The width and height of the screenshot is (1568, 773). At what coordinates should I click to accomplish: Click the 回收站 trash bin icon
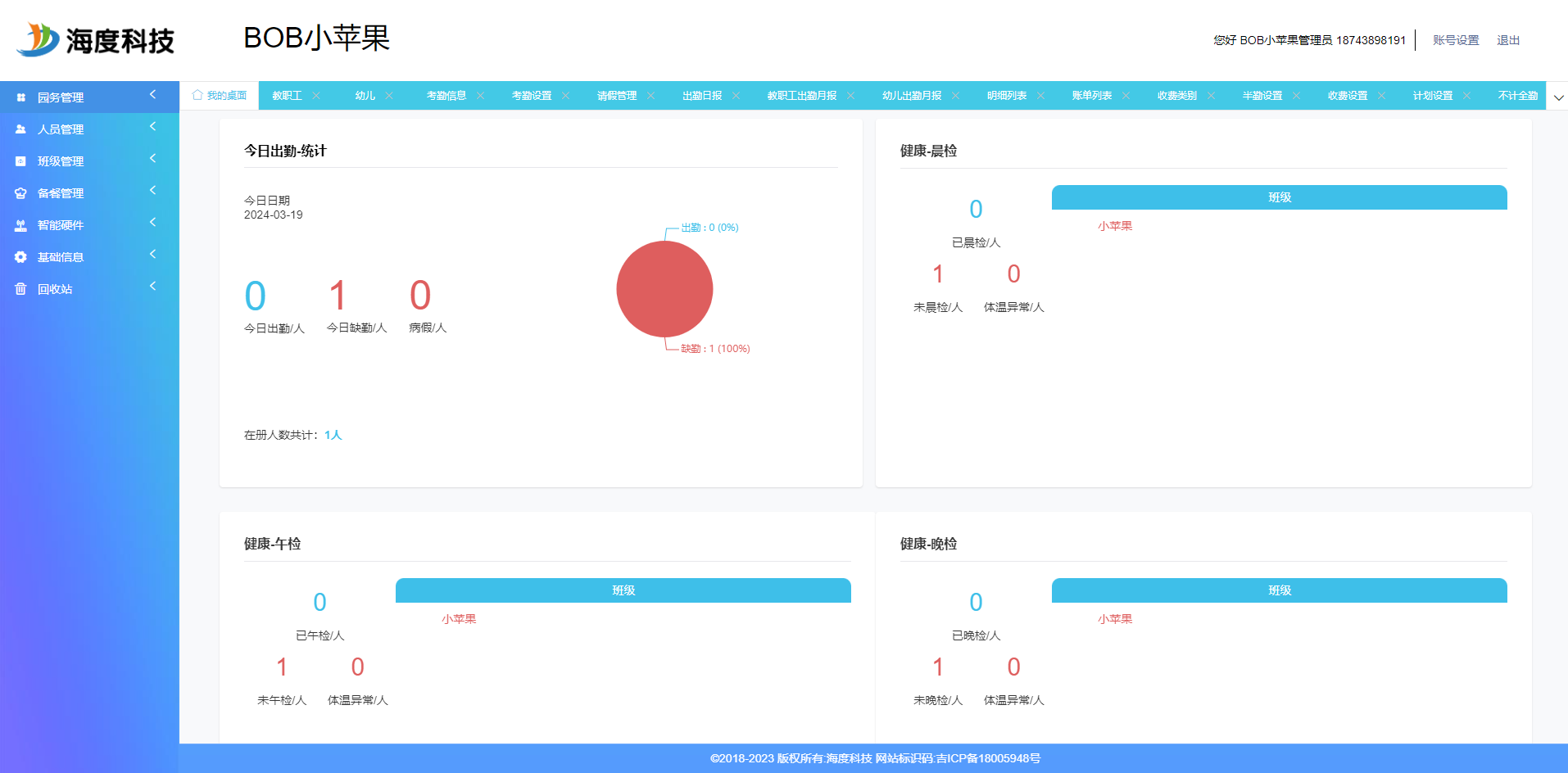click(21, 289)
